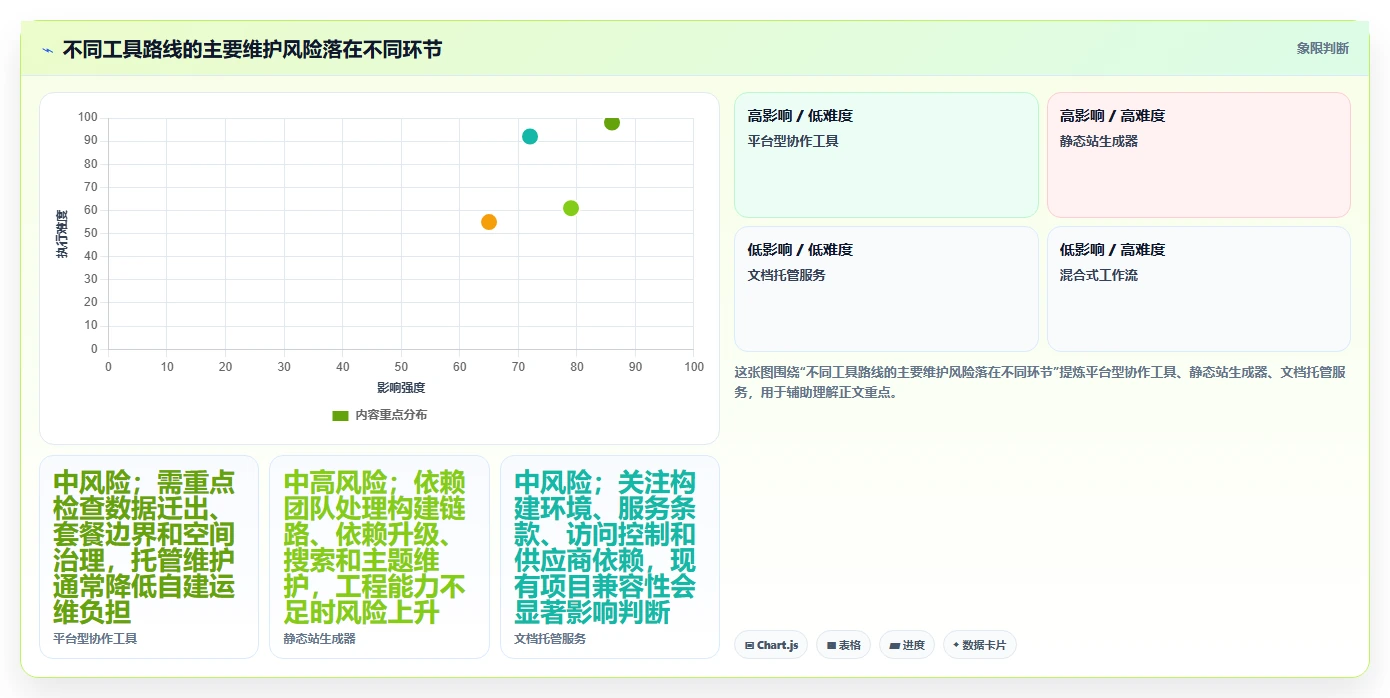Click the 进度 tag chip
Viewport: 1390px width, 698px height.
(907, 645)
